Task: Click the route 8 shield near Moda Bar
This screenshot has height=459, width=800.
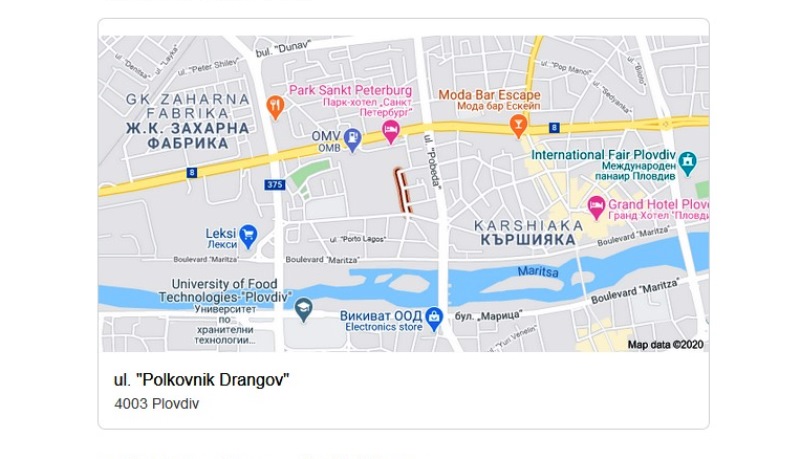Action: pyautogui.click(x=554, y=128)
